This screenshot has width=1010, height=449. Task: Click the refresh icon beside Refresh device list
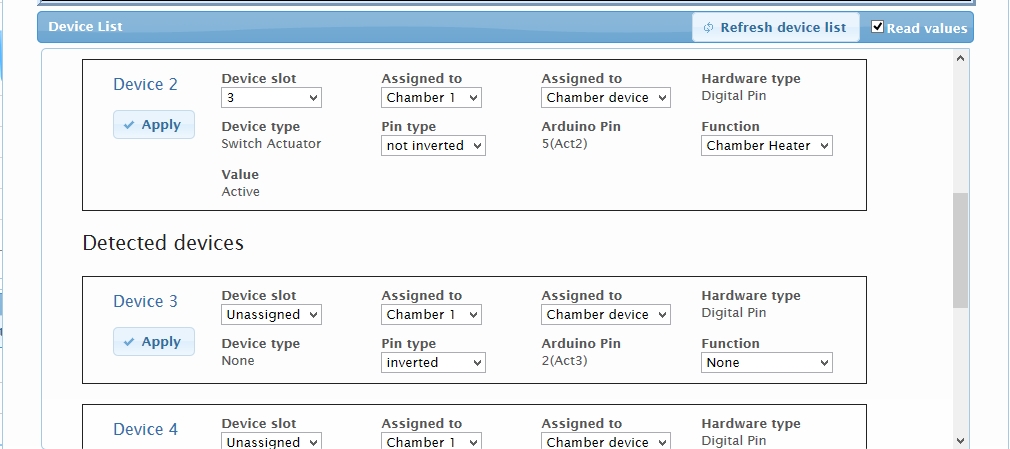(x=709, y=28)
